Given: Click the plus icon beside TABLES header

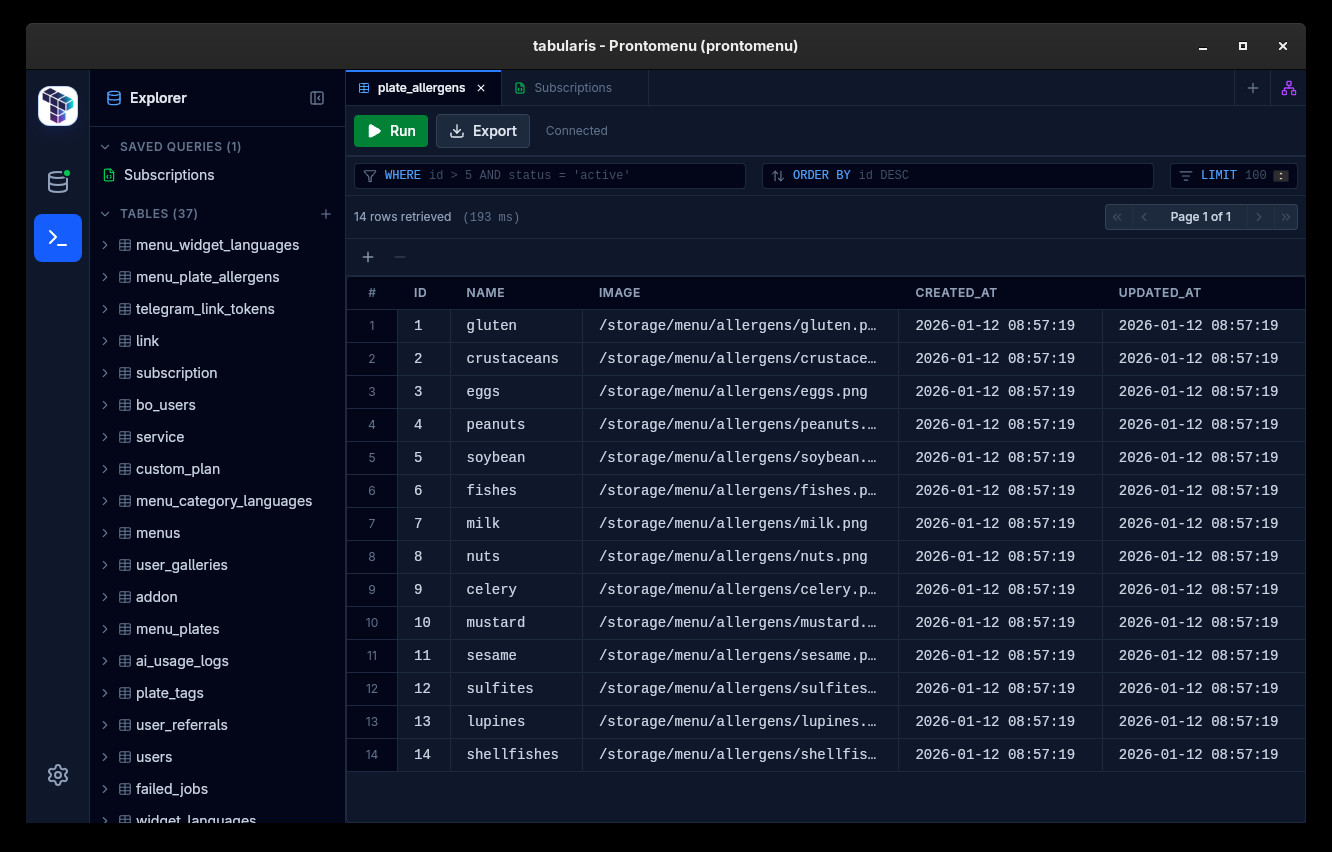Looking at the screenshot, I should pyautogui.click(x=325, y=214).
